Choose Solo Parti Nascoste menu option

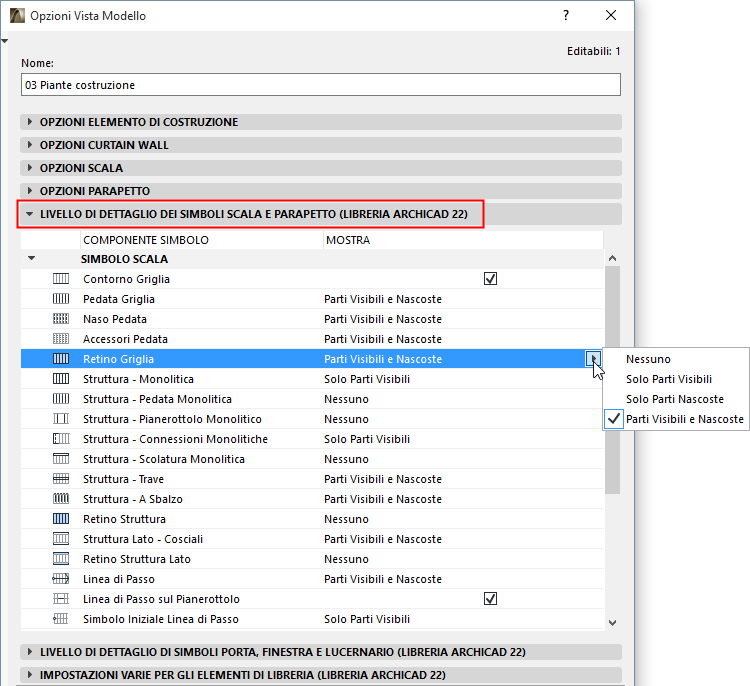pyautogui.click(x=674, y=399)
